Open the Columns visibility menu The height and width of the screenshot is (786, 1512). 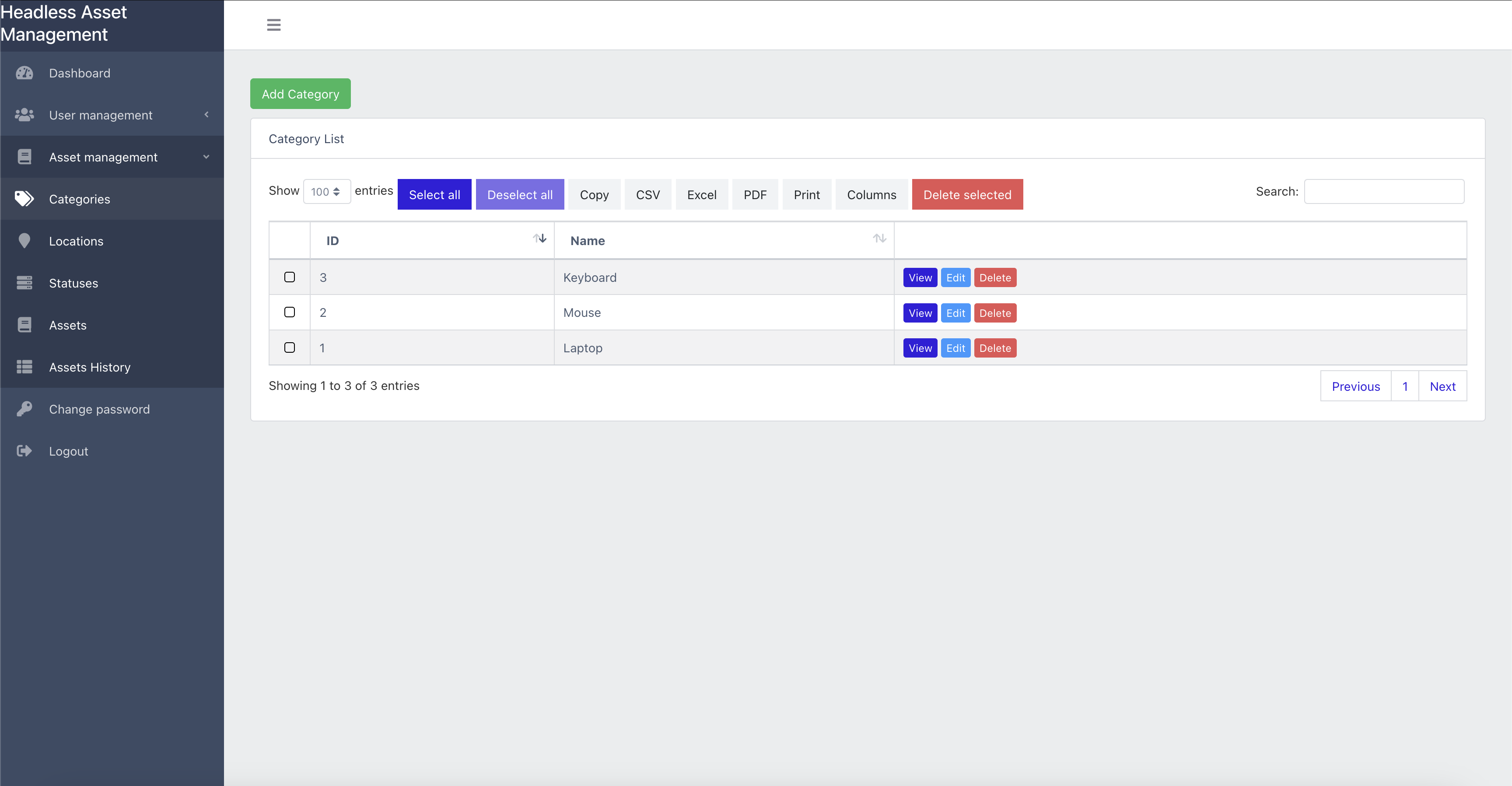coord(871,194)
